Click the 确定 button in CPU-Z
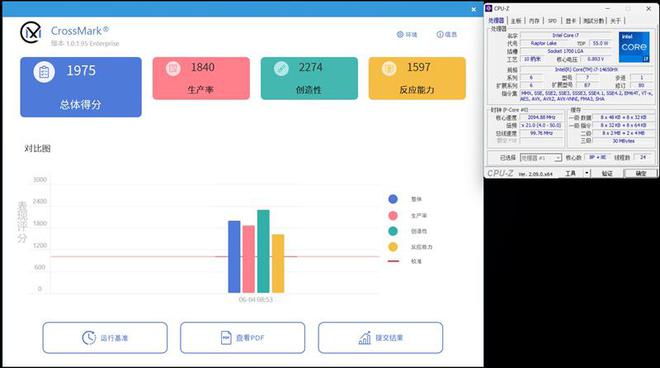Image resolution: width=660 pixels, height=368 pixels. tap(641, 173)
